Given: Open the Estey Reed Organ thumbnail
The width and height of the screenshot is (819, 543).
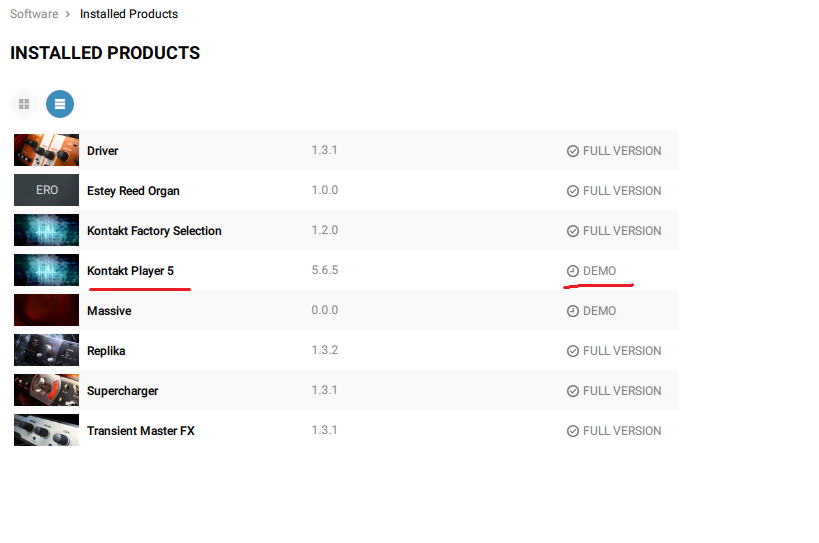Looking at the screenshot, I should click(46, 191).
